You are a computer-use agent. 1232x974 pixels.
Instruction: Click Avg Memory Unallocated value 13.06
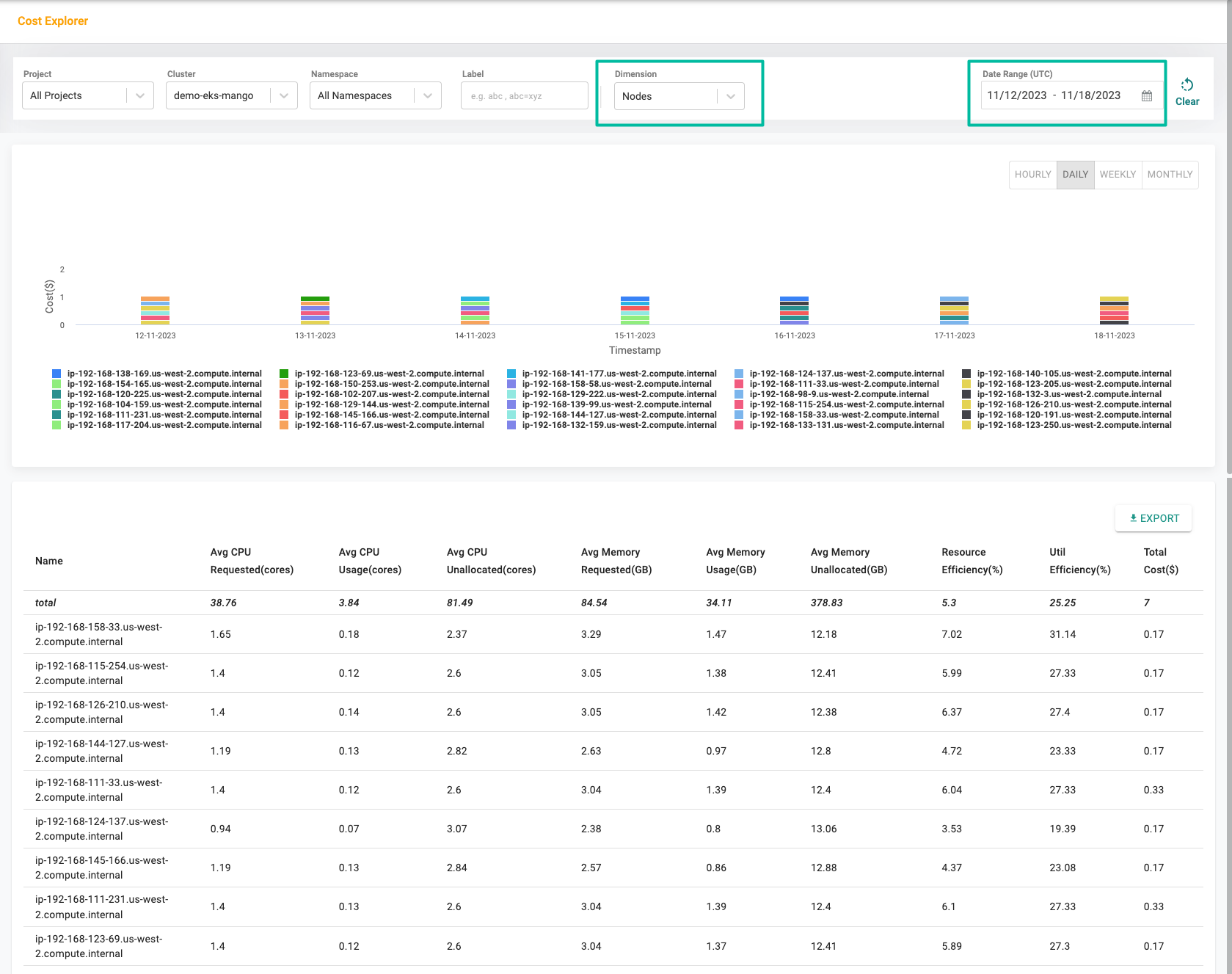point(823,829)
